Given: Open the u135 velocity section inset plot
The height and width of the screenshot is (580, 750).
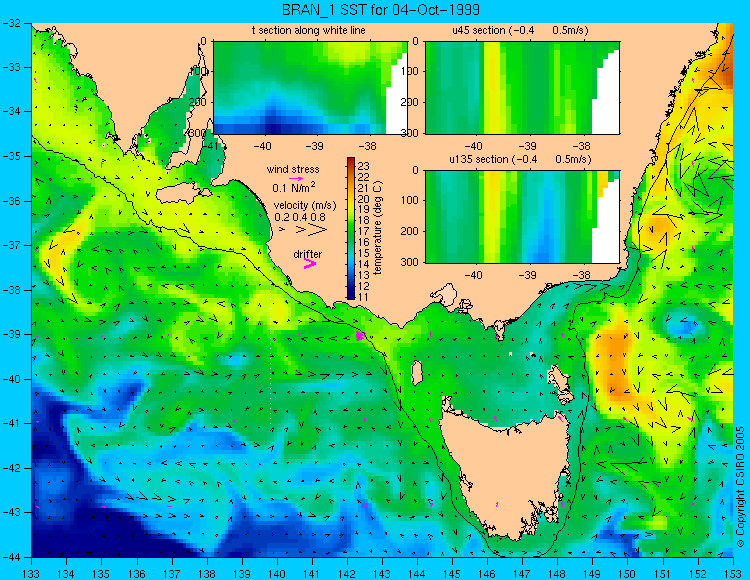Looking at the screenshot, I should [522, 217].
